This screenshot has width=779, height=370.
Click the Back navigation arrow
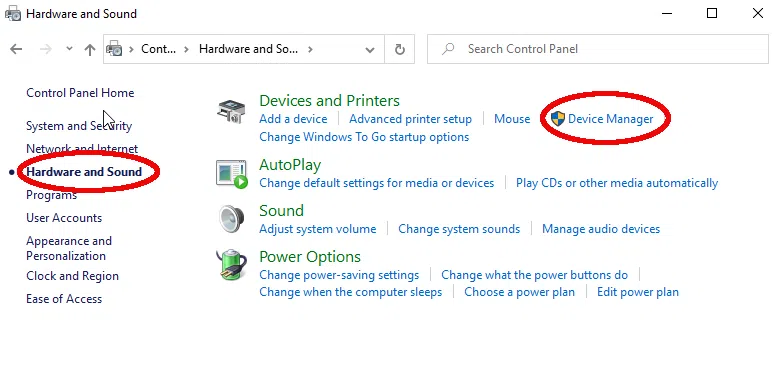pos(16,49)
